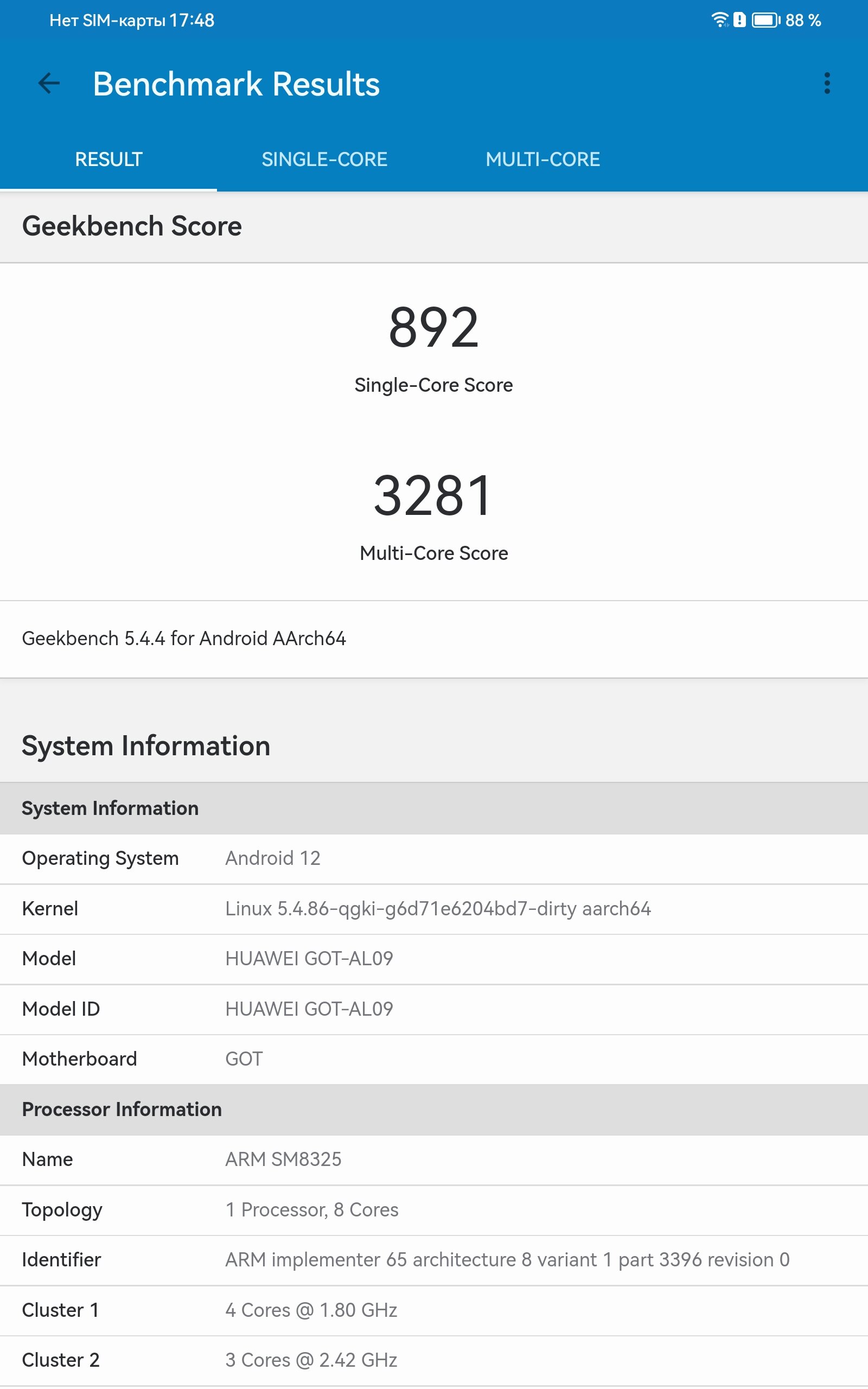Switch to the SINGLE-CORE tab
Screen dimensions: 868x1389
click(324, 159)
